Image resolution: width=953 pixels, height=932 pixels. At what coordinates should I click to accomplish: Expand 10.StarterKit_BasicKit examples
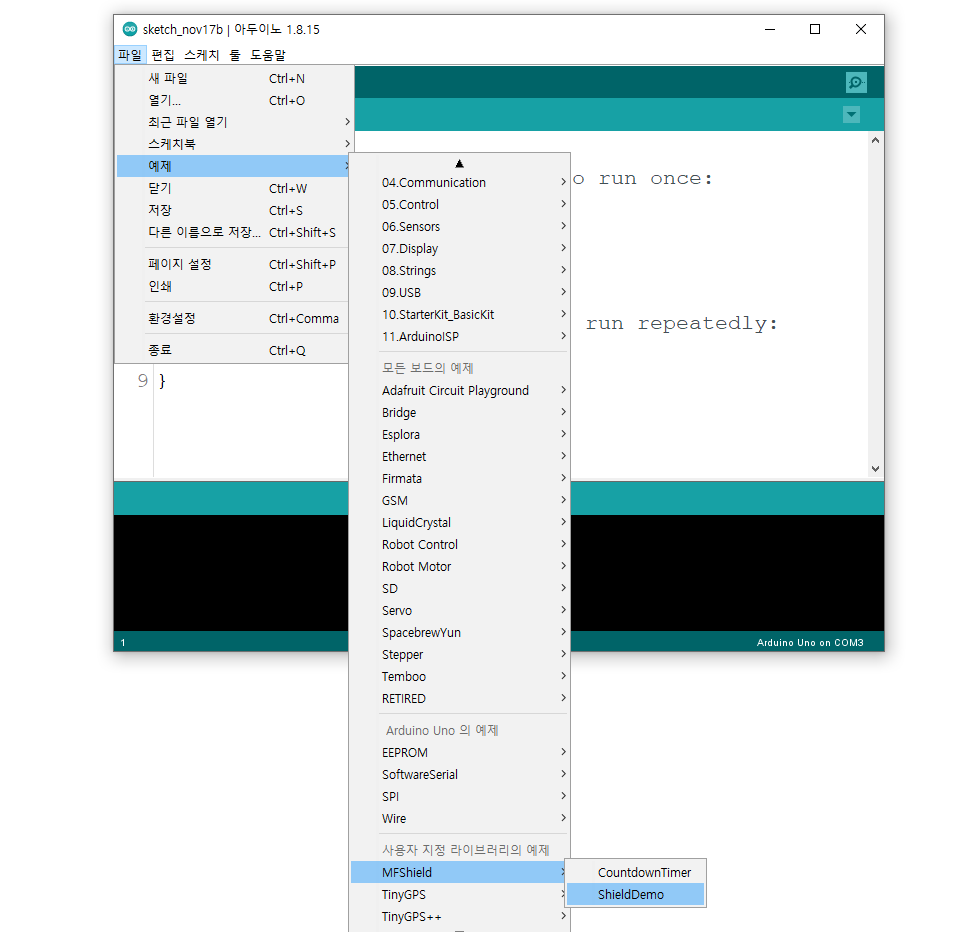[459, 314]
